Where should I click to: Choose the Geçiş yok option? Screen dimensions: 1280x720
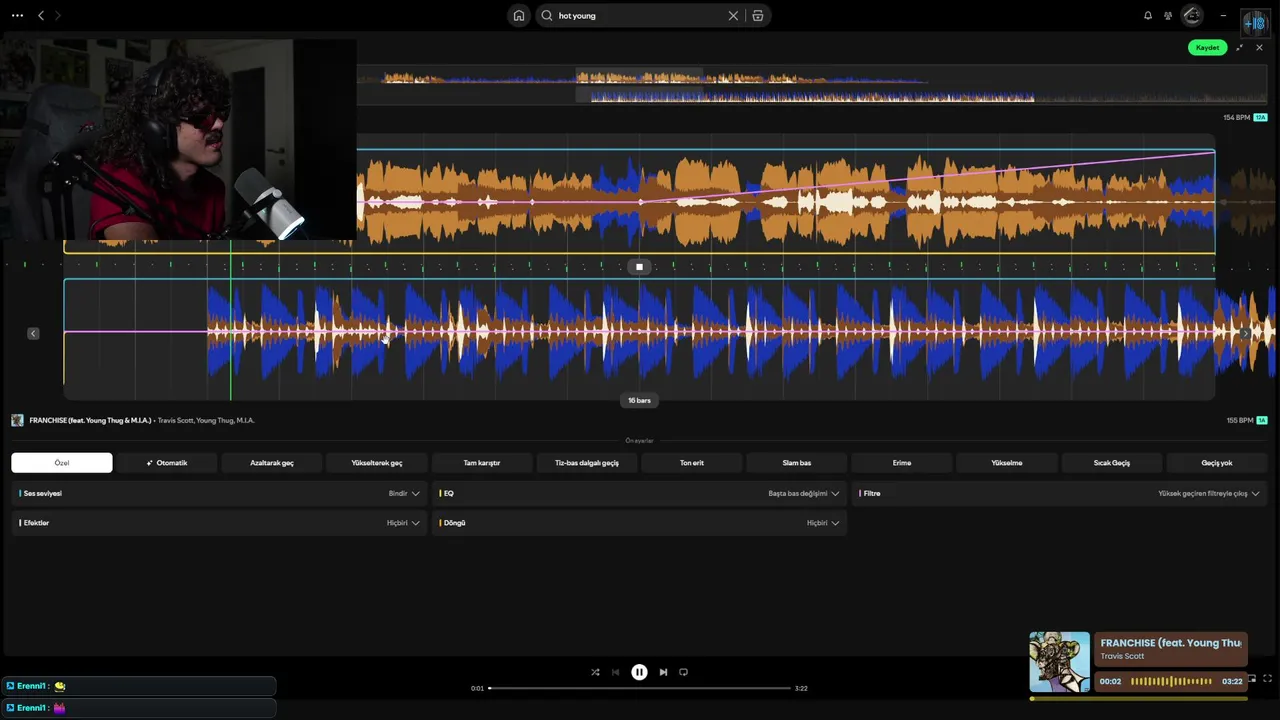1217,463
